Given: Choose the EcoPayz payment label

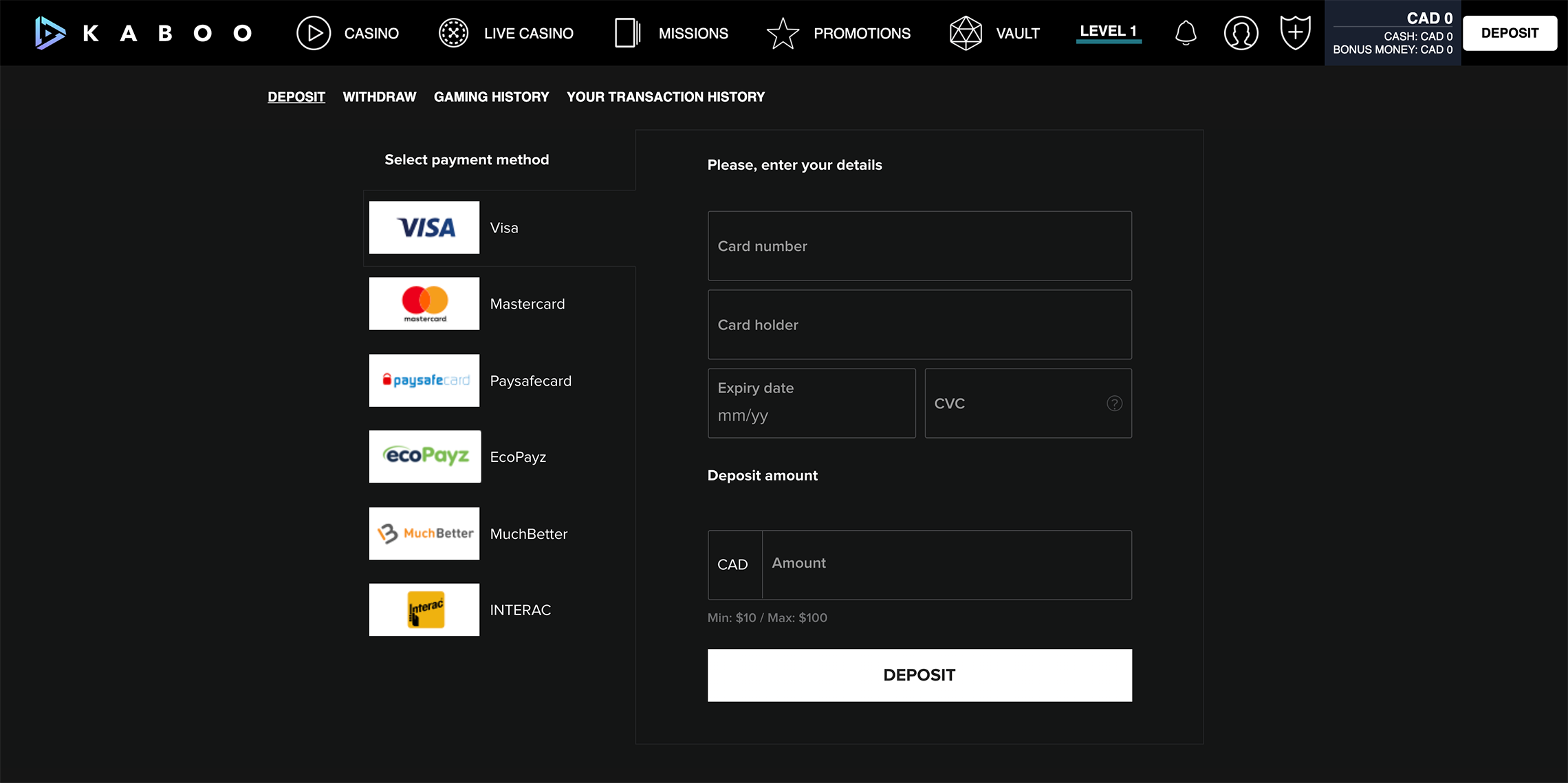Looking at the screenshot, I should (518, 457).
